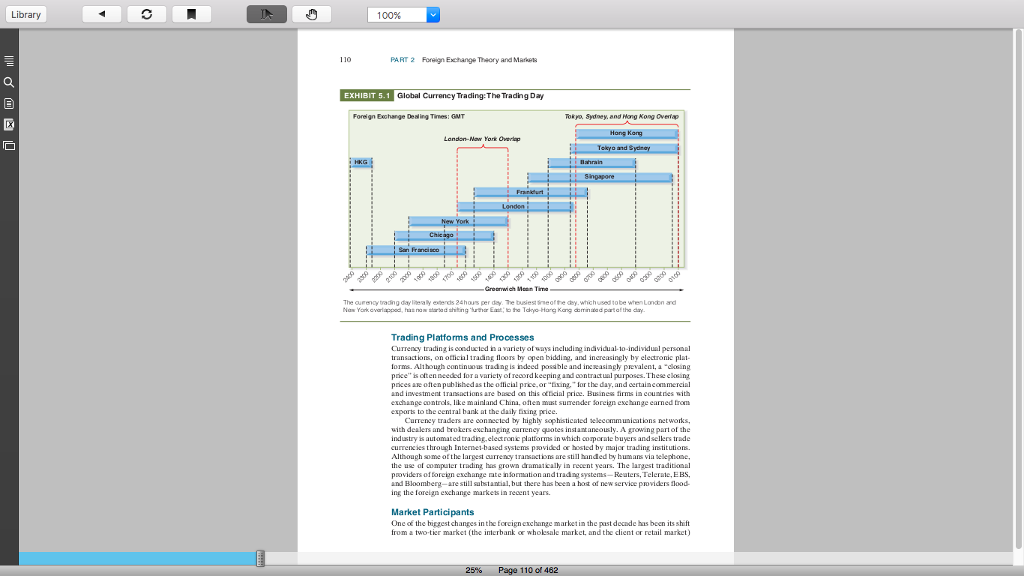This screenshot has width=1024, height=576.
Task: Click the "Bahrain" chart bar
Action: (591, 163)
